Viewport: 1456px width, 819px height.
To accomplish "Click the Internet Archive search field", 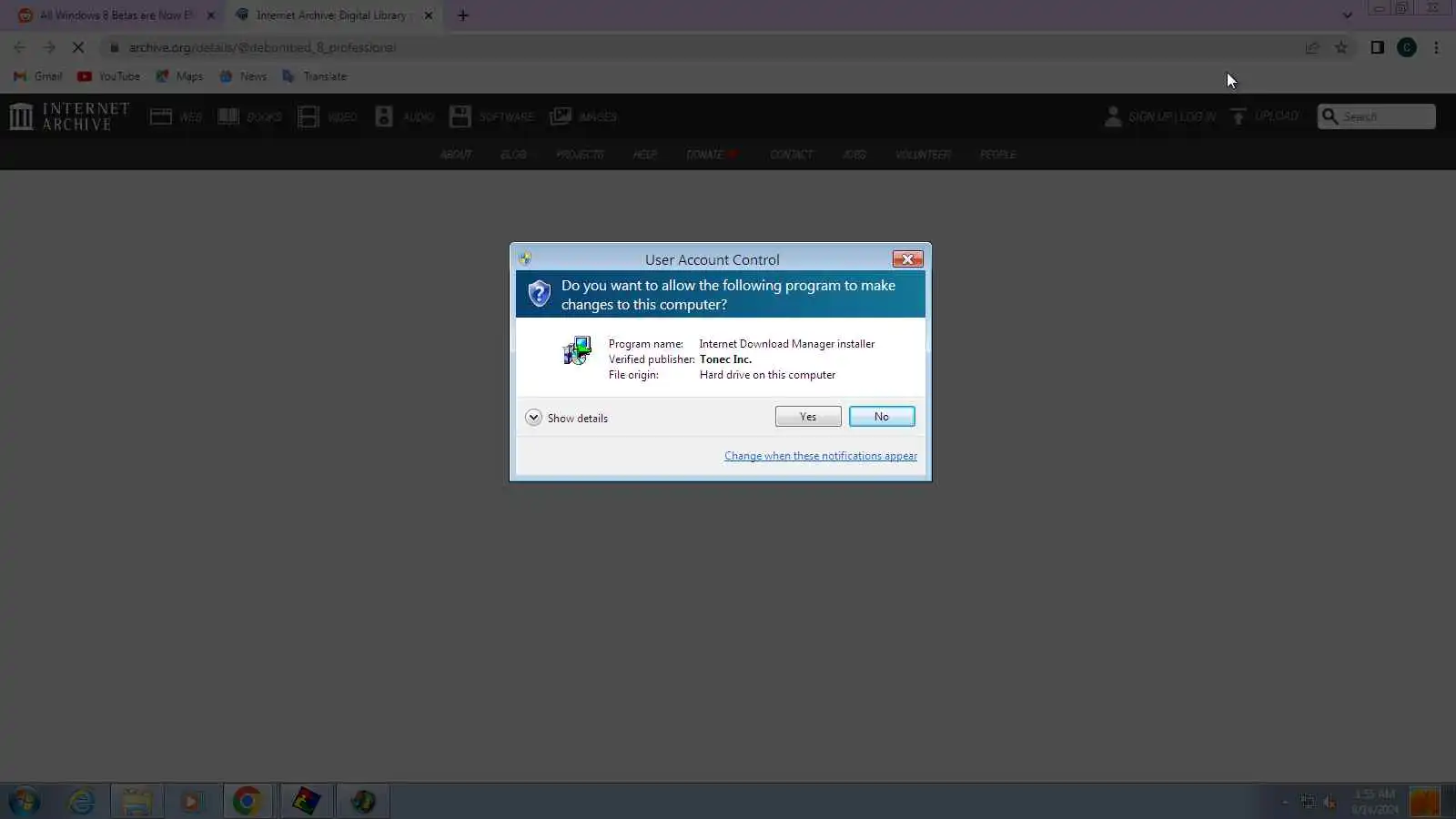I will pyautogui.click(x=1377, y=116).
